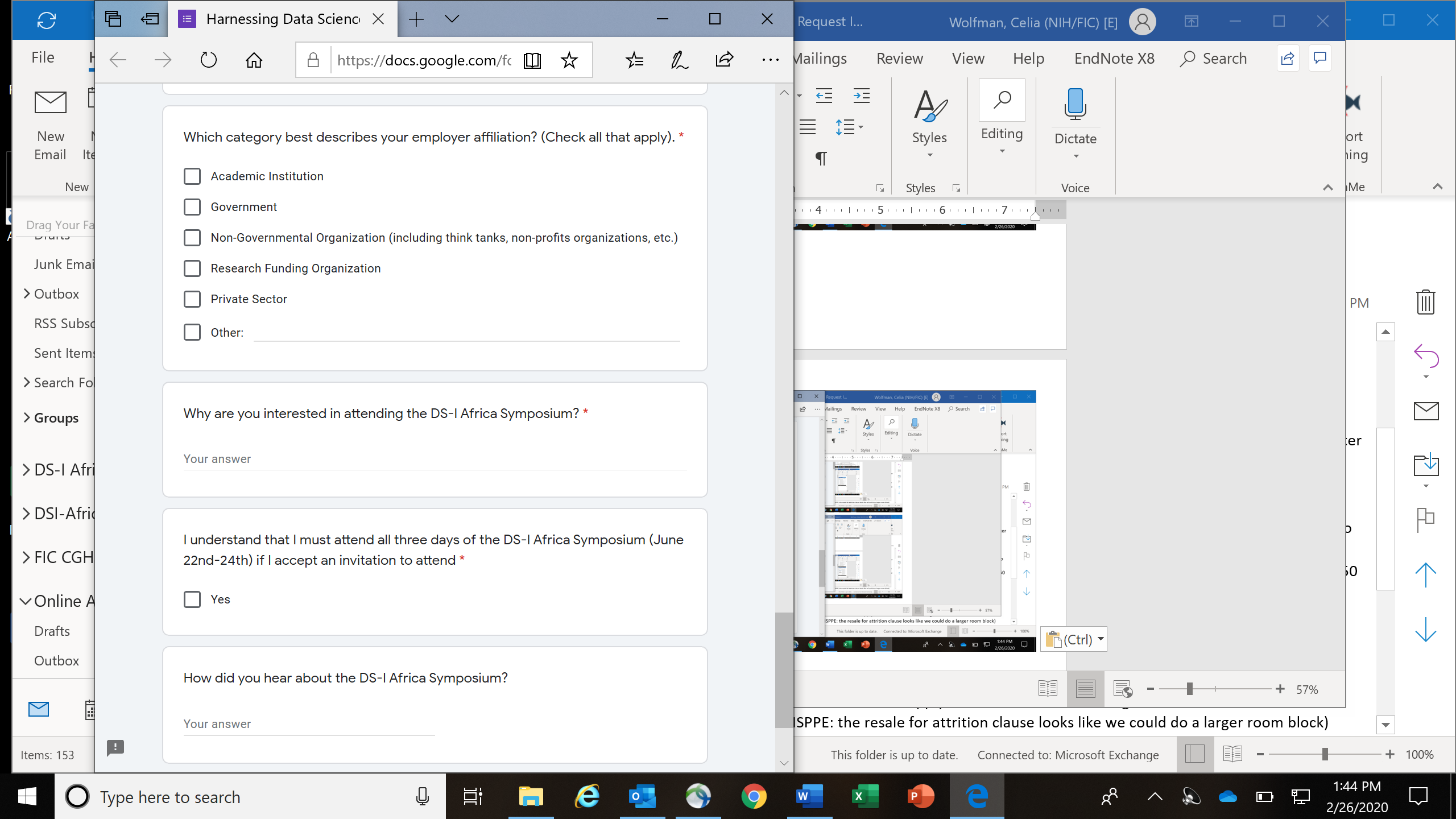Screen dimensions: 1456x819
Task: Click the Add notes pen icon
Action: click(679, 60)
